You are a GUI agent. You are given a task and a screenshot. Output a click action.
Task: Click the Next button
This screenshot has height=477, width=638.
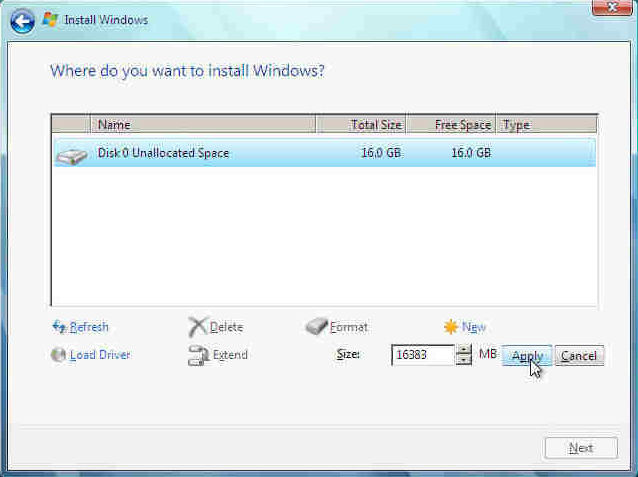click(580, 448)
